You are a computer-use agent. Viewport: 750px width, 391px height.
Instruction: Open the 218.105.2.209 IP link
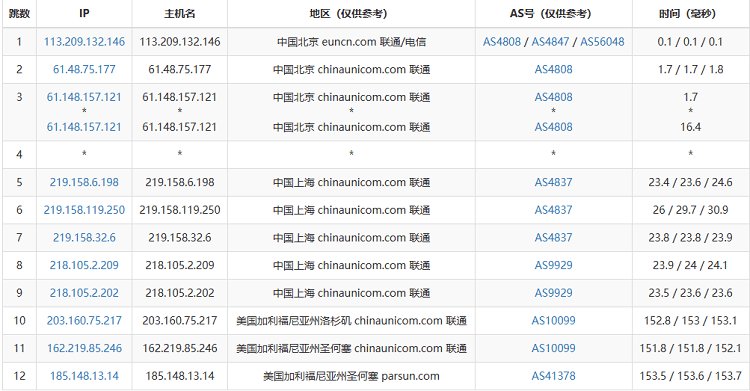84,265
